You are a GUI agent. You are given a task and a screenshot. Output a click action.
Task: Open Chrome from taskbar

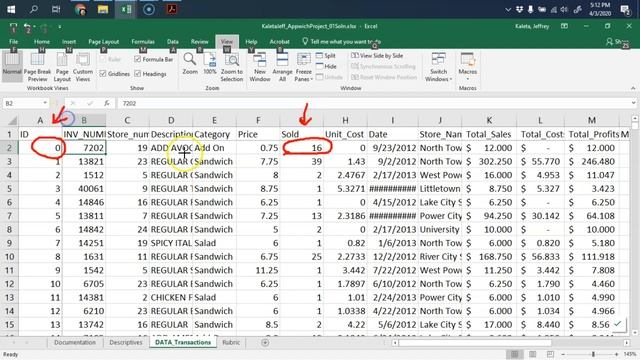click(x=80, y=9)
